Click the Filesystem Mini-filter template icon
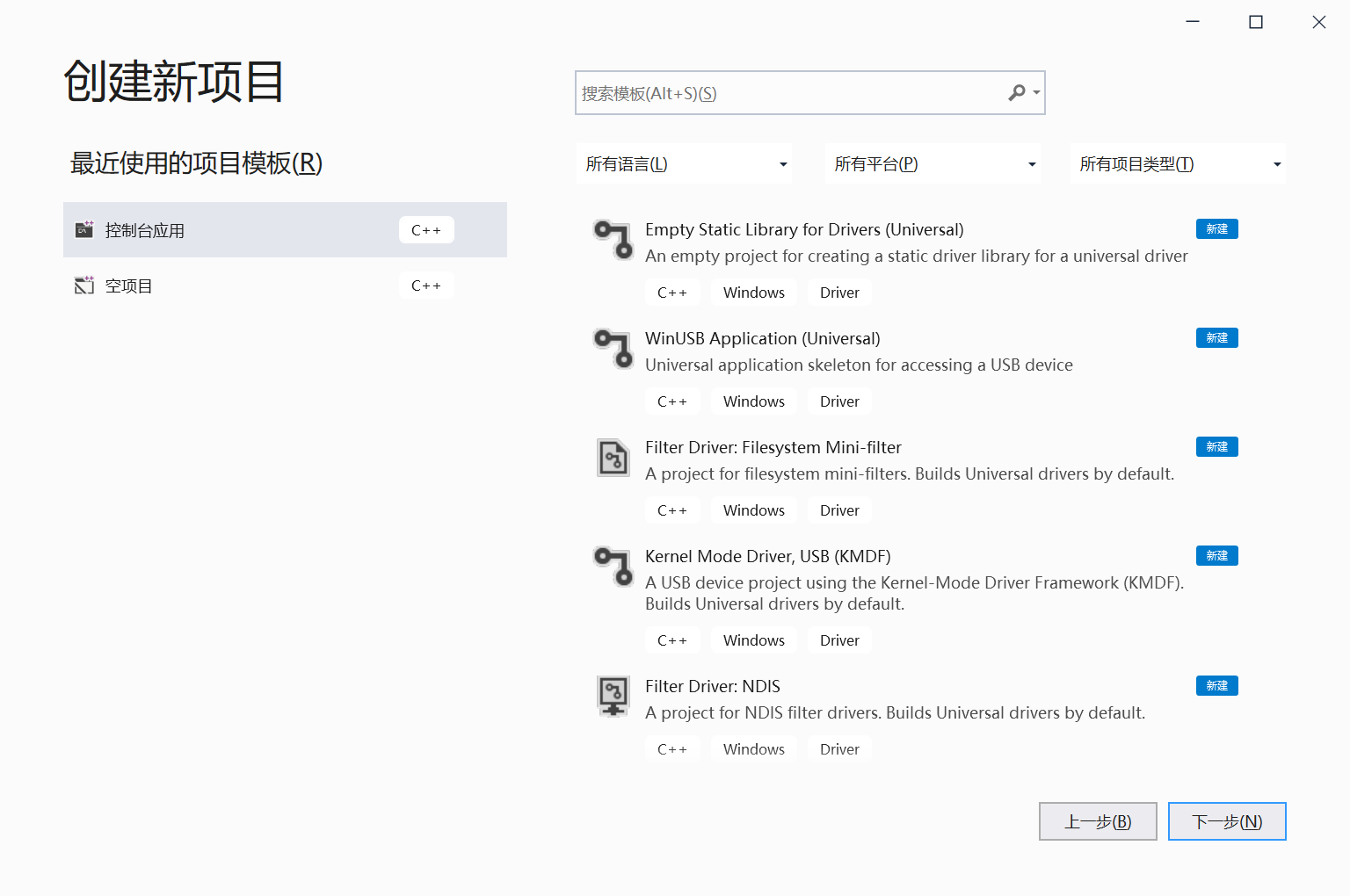The height and width of the screenshot is (896, 1350). point(613,458)
